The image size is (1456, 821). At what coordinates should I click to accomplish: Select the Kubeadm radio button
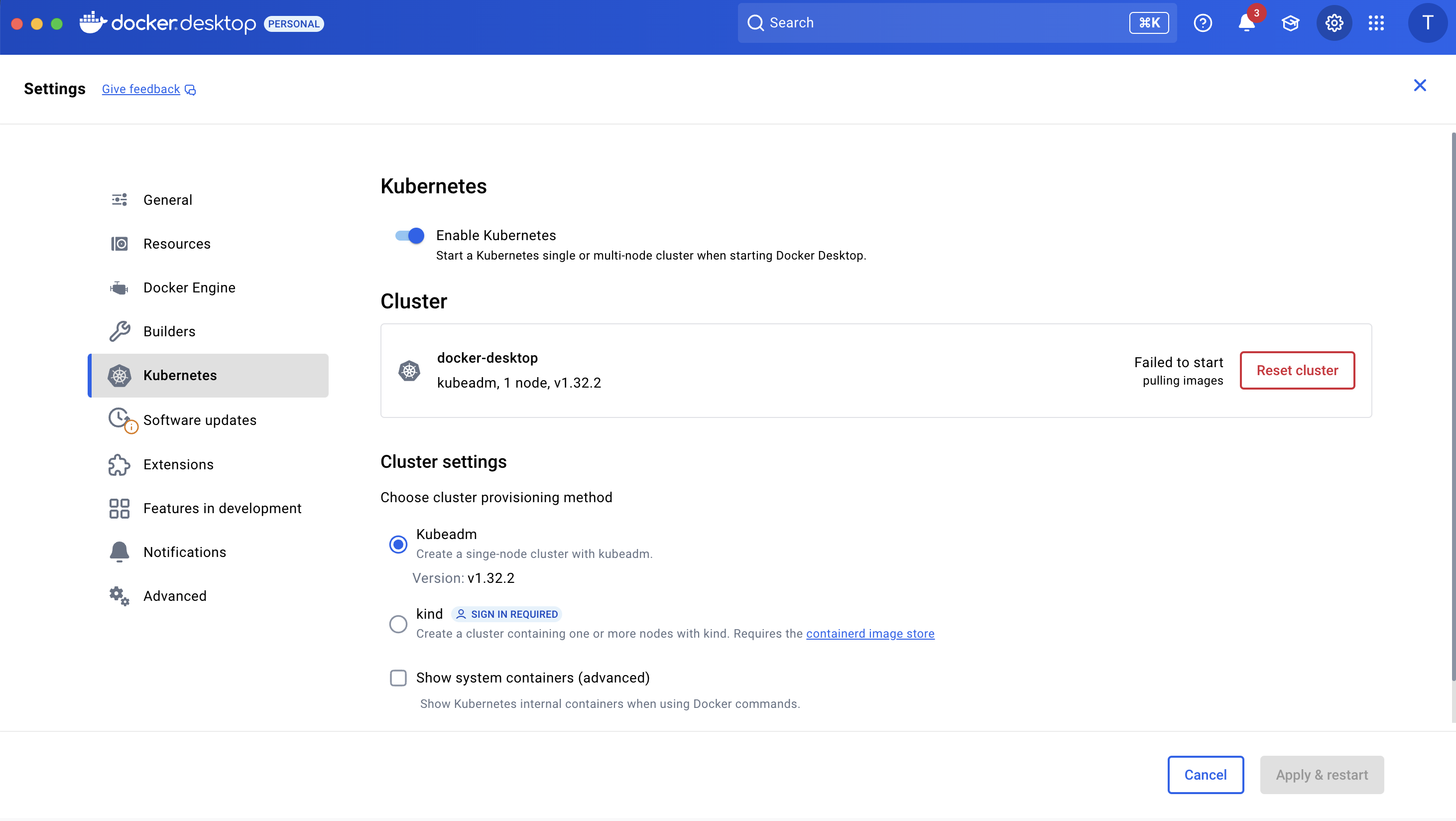(398, 545)
